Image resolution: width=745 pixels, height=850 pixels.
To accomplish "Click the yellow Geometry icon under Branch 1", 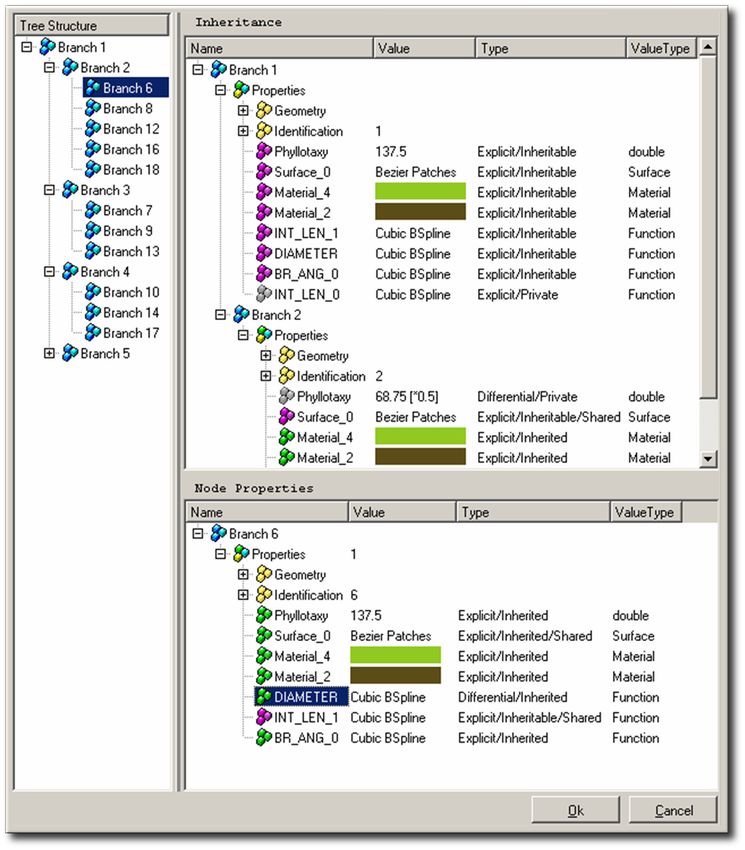I will pos(264,111).
